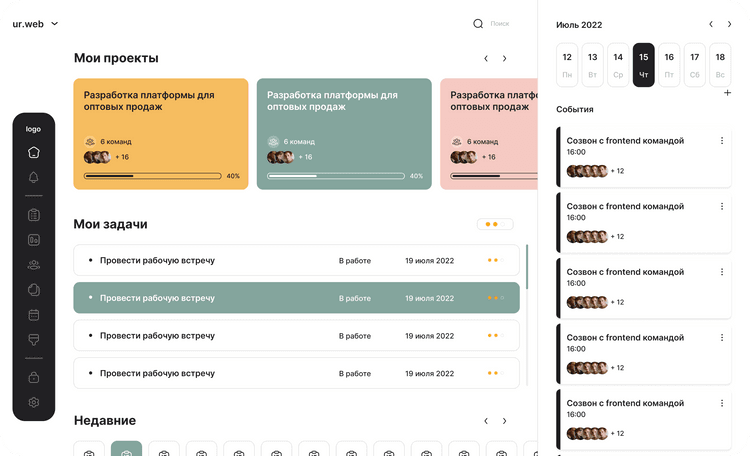Add event with the plus icon

pyautogui.click(x=727, y=93)
